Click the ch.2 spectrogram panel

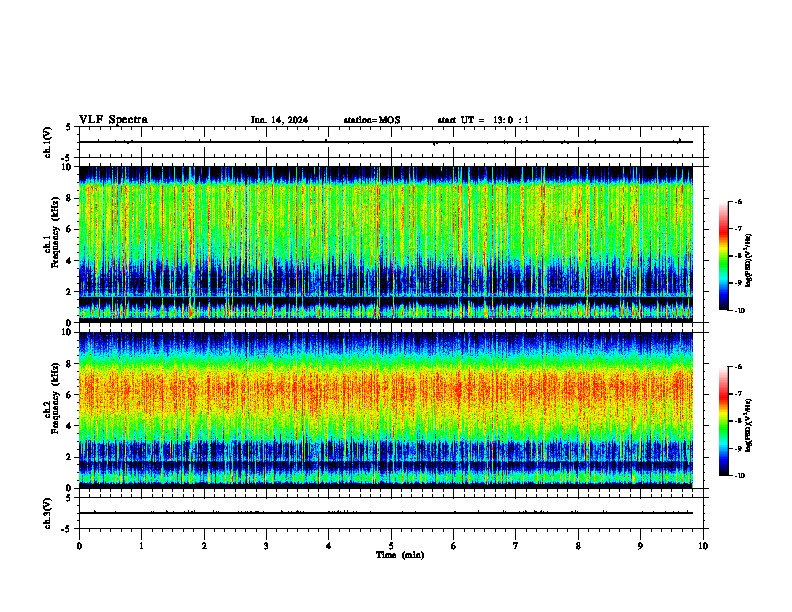[386, 410]
